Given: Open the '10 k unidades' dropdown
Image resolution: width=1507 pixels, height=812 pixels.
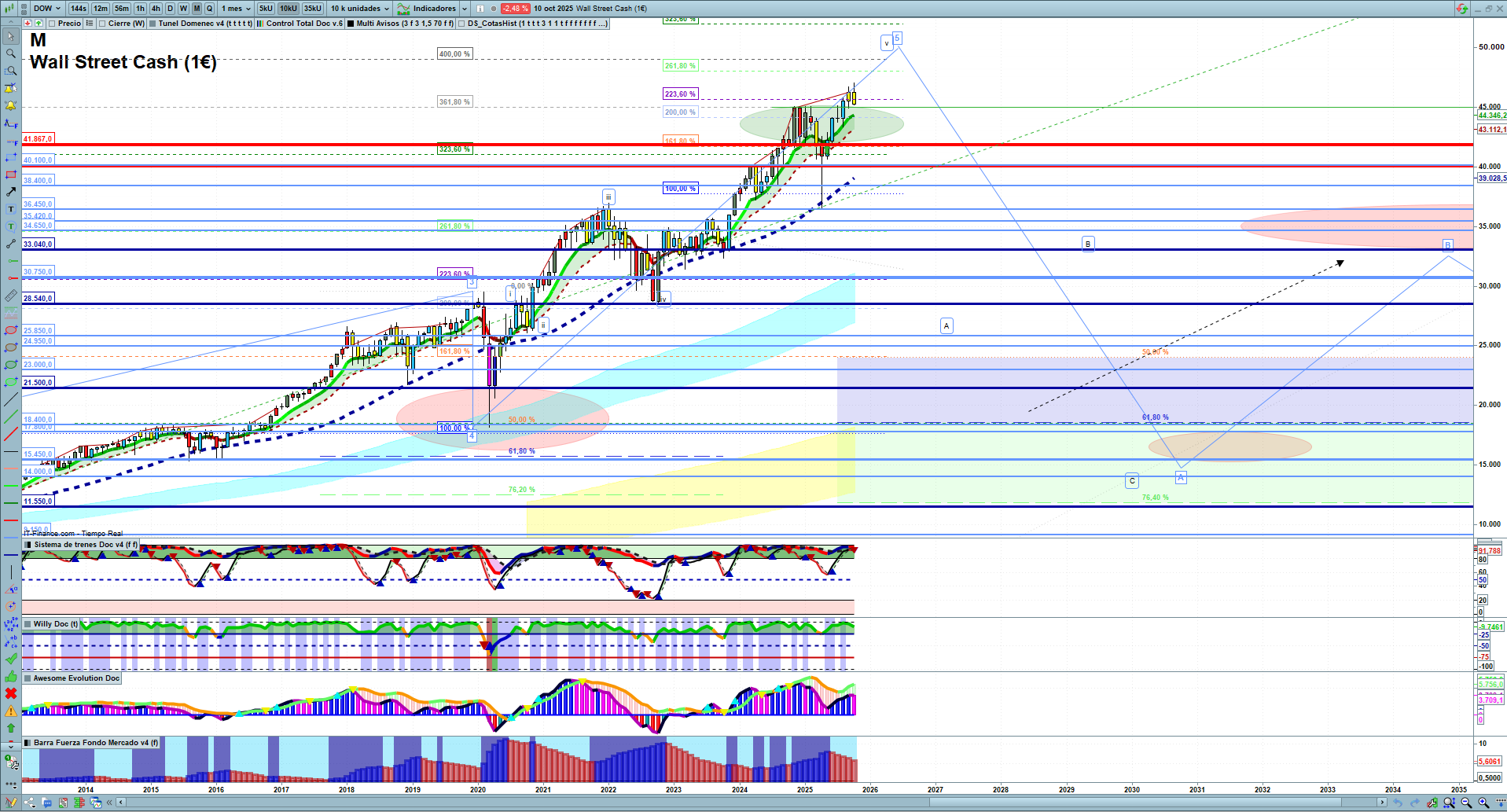Looking at the screenshot, I should (359, 9).
